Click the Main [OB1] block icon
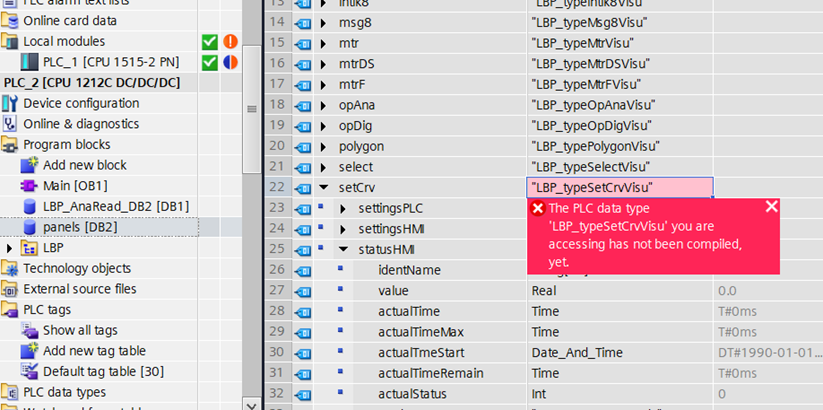This screenshot has width=823, height=410. coord(30,186)
